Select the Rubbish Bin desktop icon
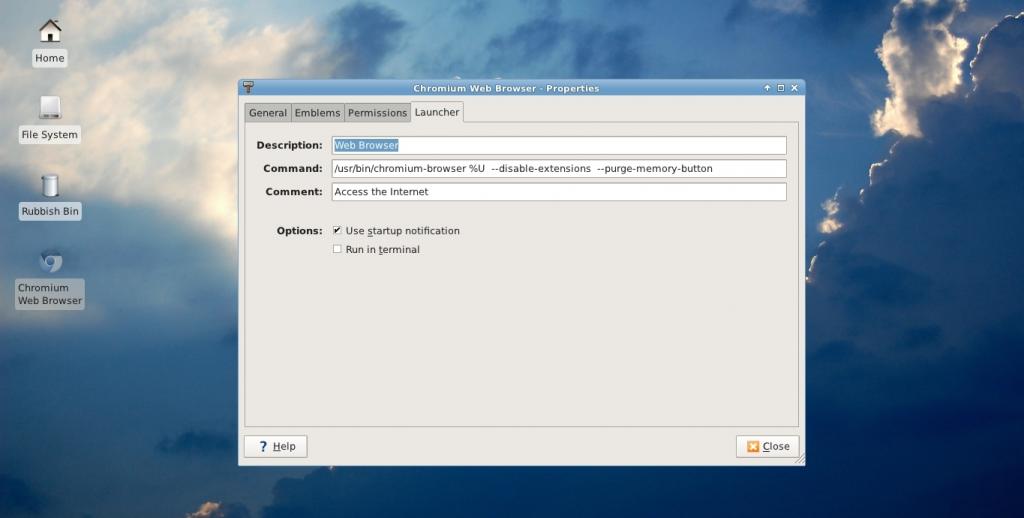Image resolution: width=1024 pixels, height=518 pixels. tap(50, 186)
